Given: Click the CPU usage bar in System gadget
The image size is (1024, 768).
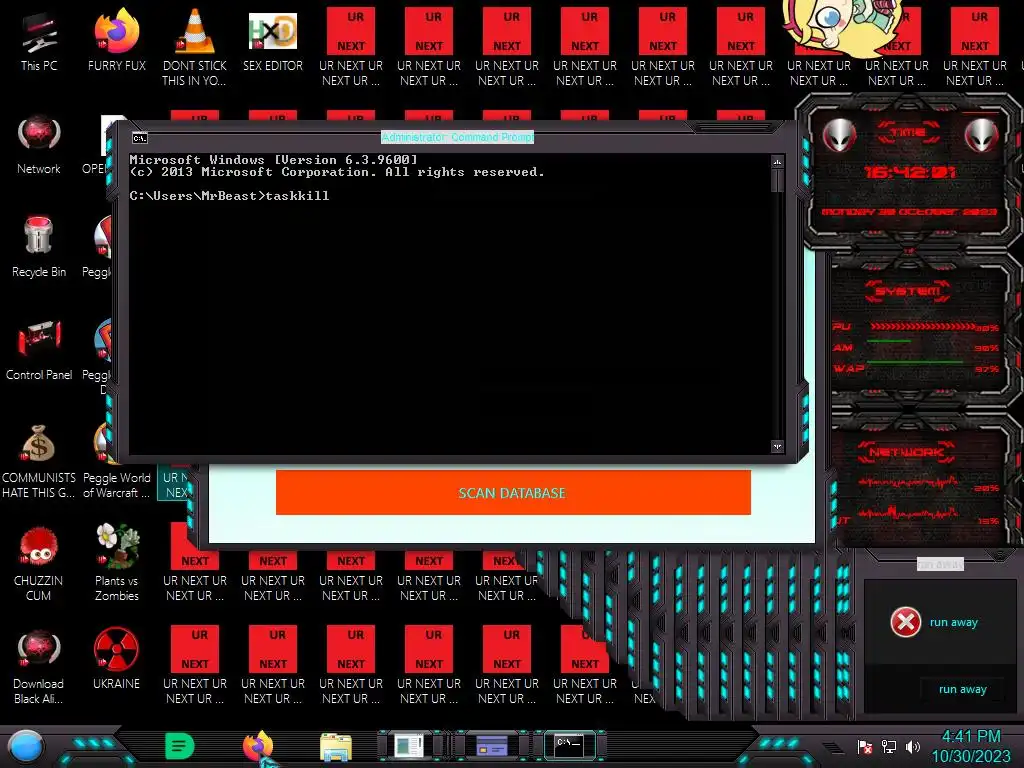Looking at the screenshot, I should 923,326.
